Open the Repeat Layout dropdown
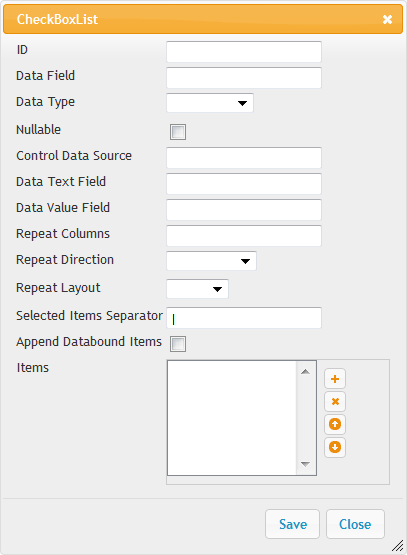This screenshot has height=555, width=407. point(197,289)
